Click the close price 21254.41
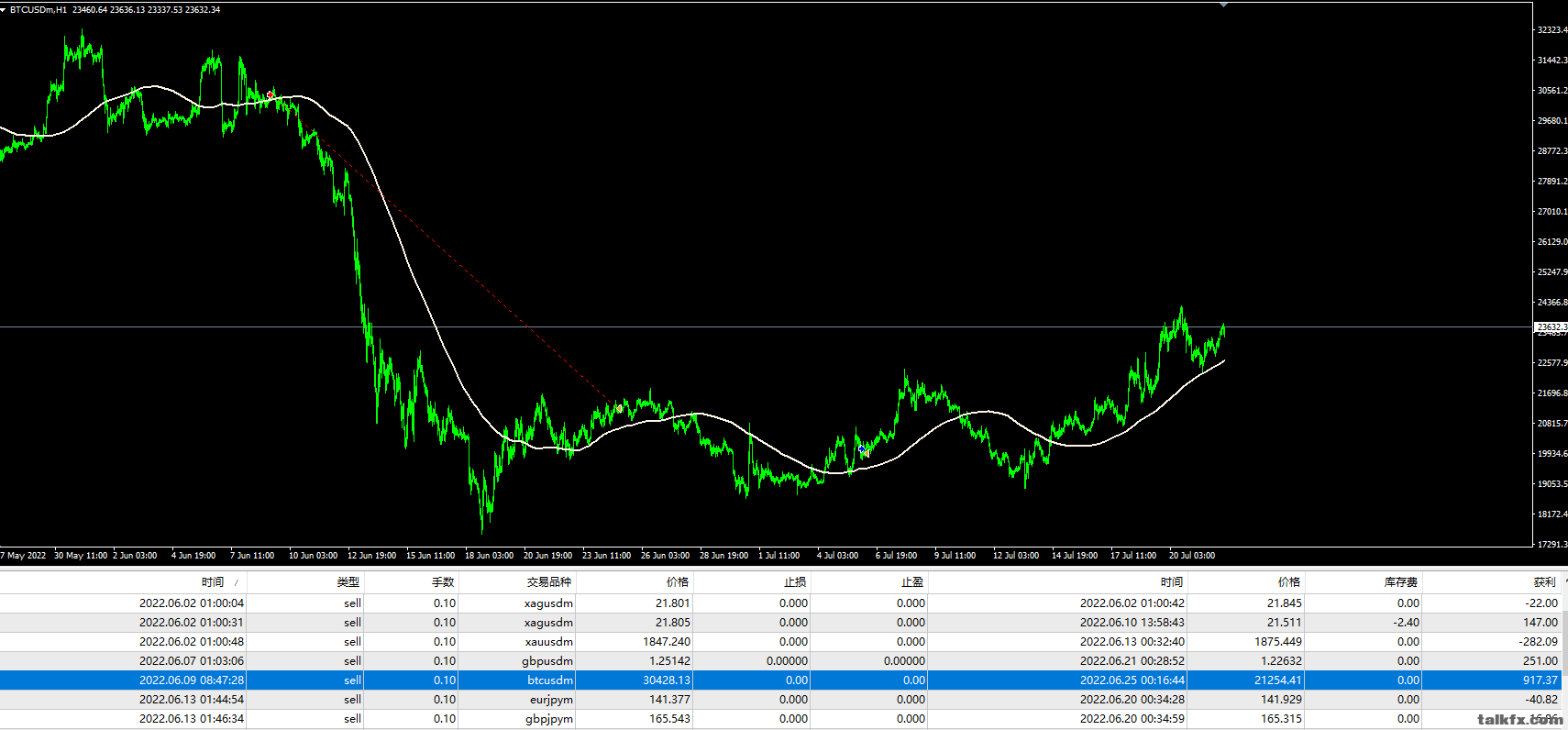This screenshot has height=730, width=1568. click(1278, 680)
